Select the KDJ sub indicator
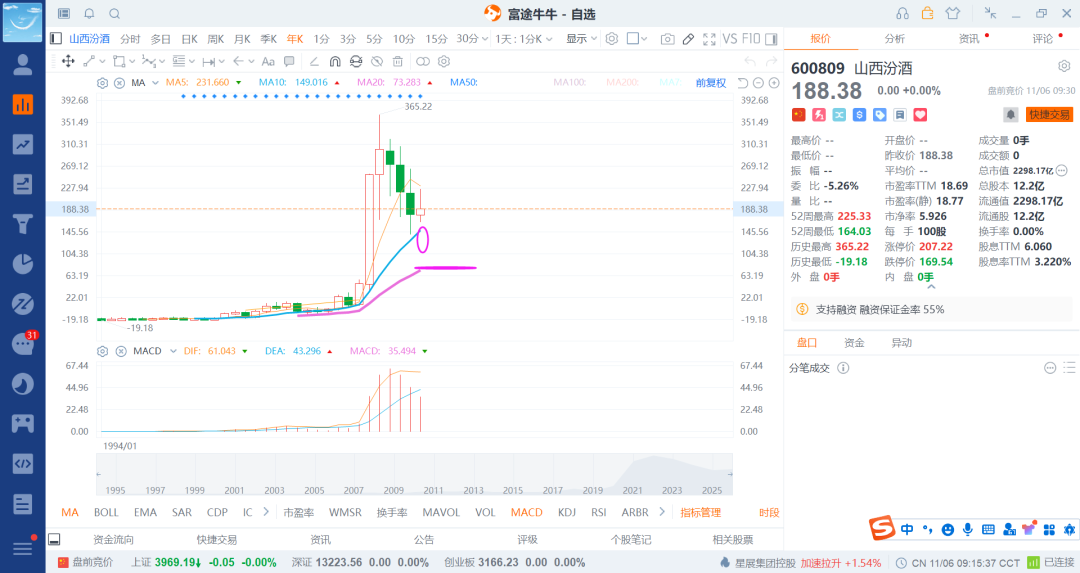 (x=567, y=512)
